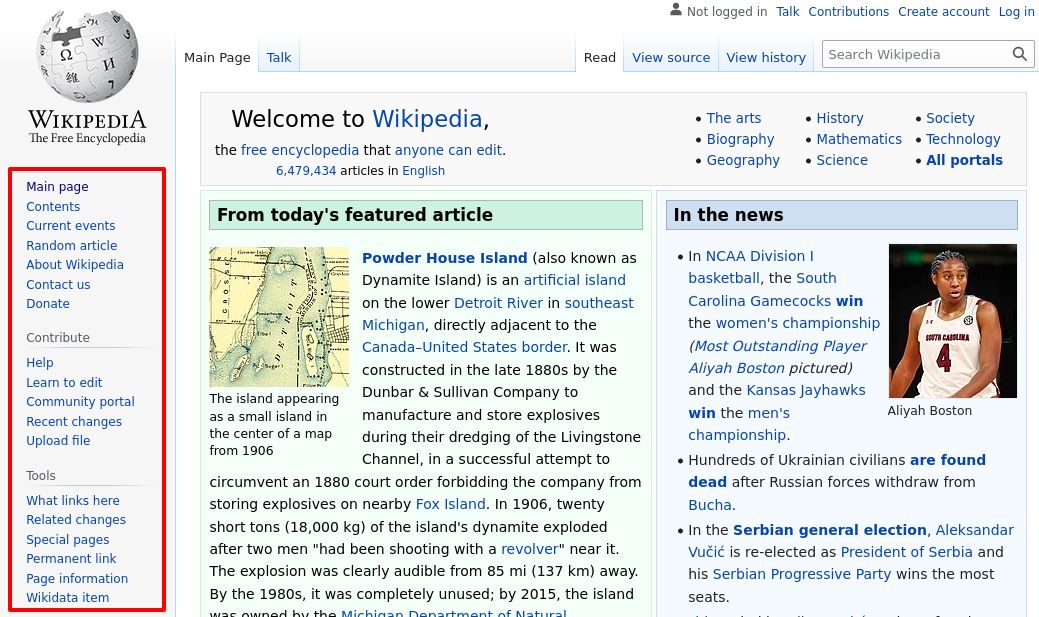1039x617 pixels.
Task: Load a Random article
Action: coord(72,245)
